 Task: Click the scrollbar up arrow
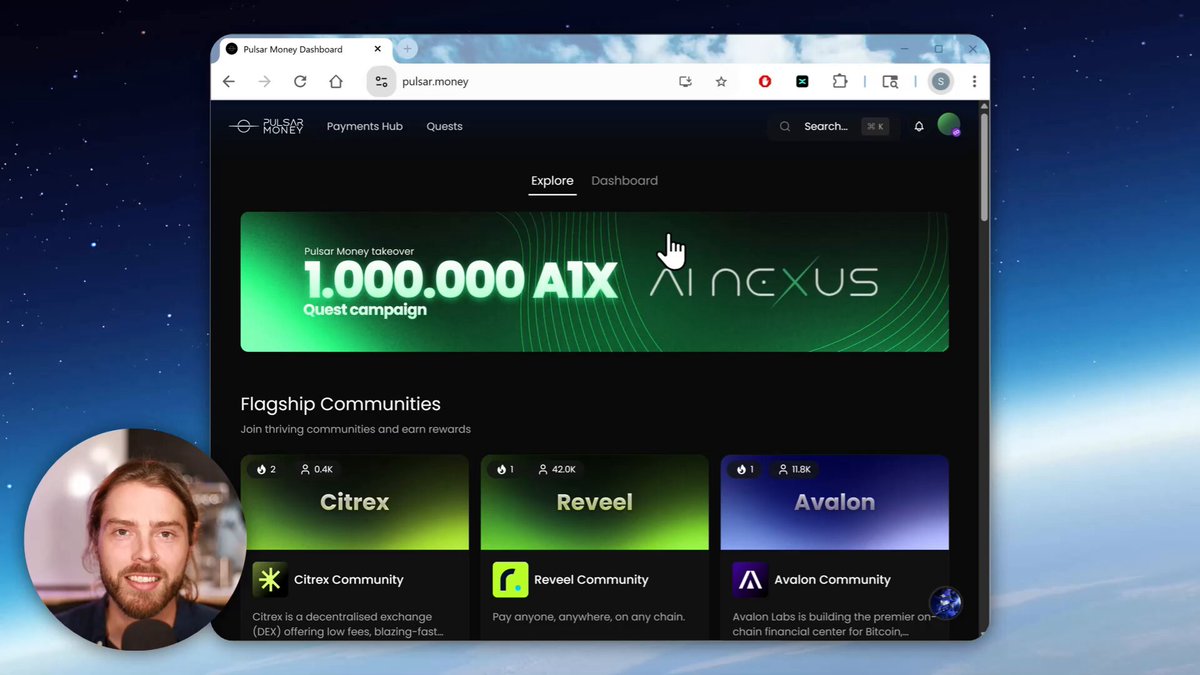coord(984,106)
